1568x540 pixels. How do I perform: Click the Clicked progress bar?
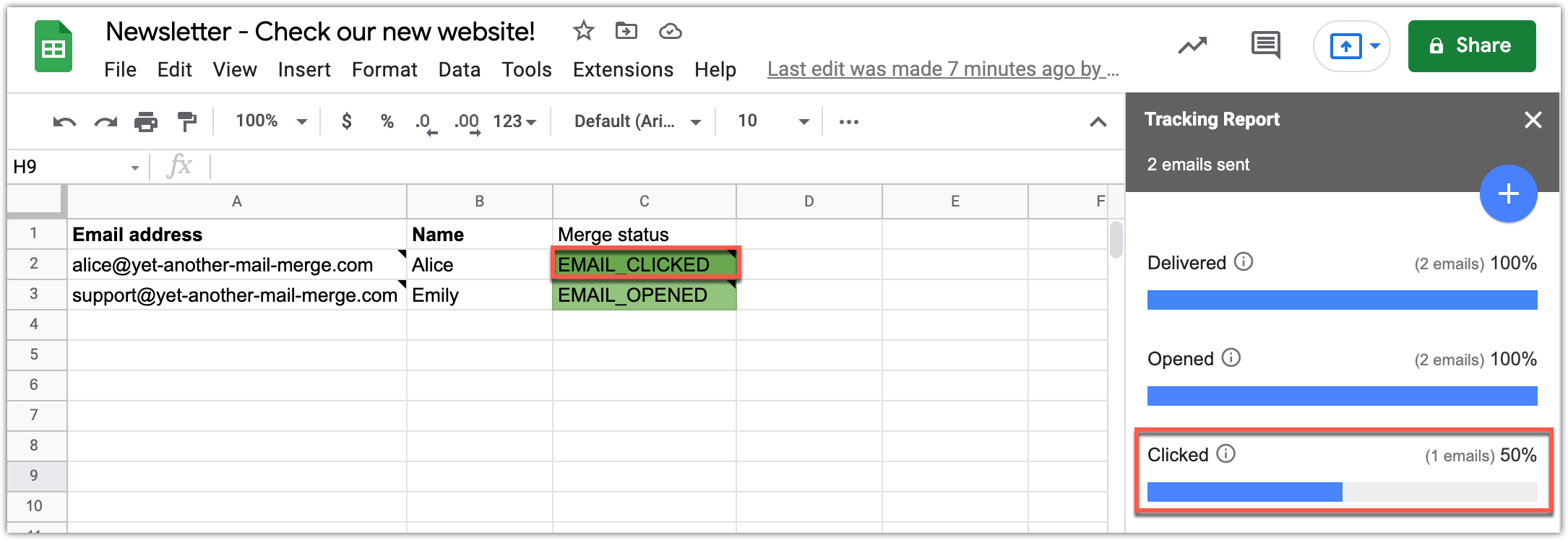click(x=1342, y=492)
